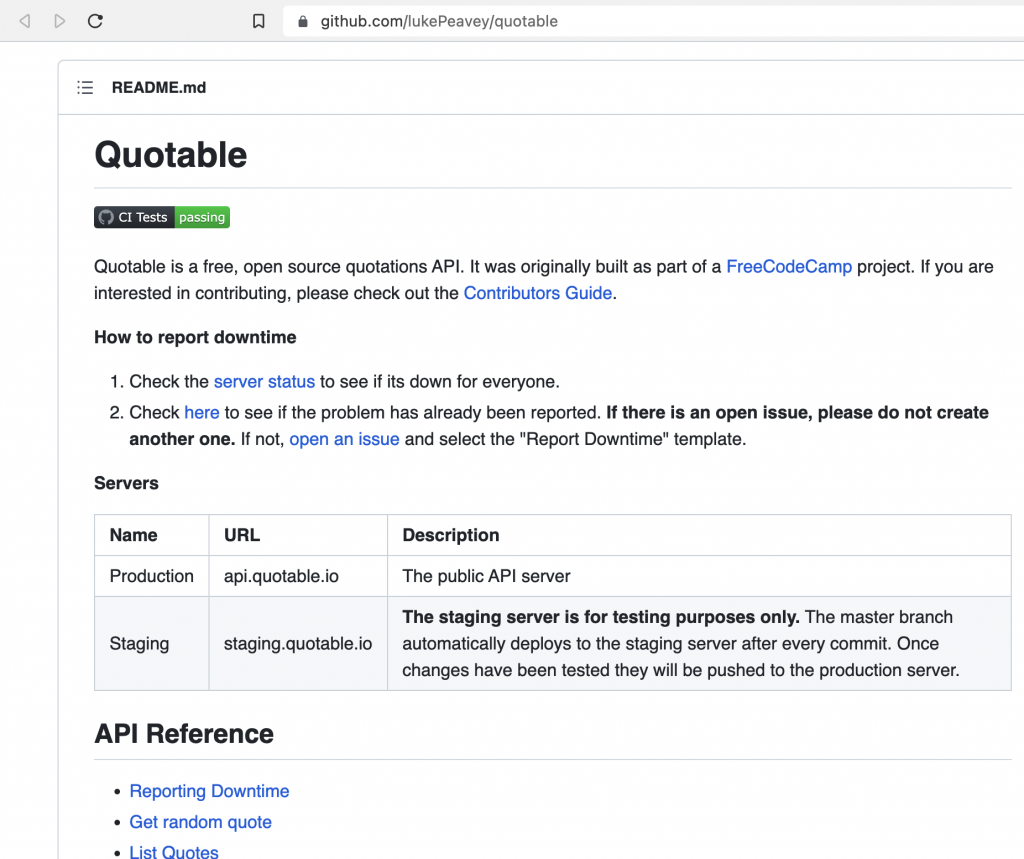Click the 'here' link for reported problems
This screenshot has height=859, width=1024.
[x=202, y=412]
